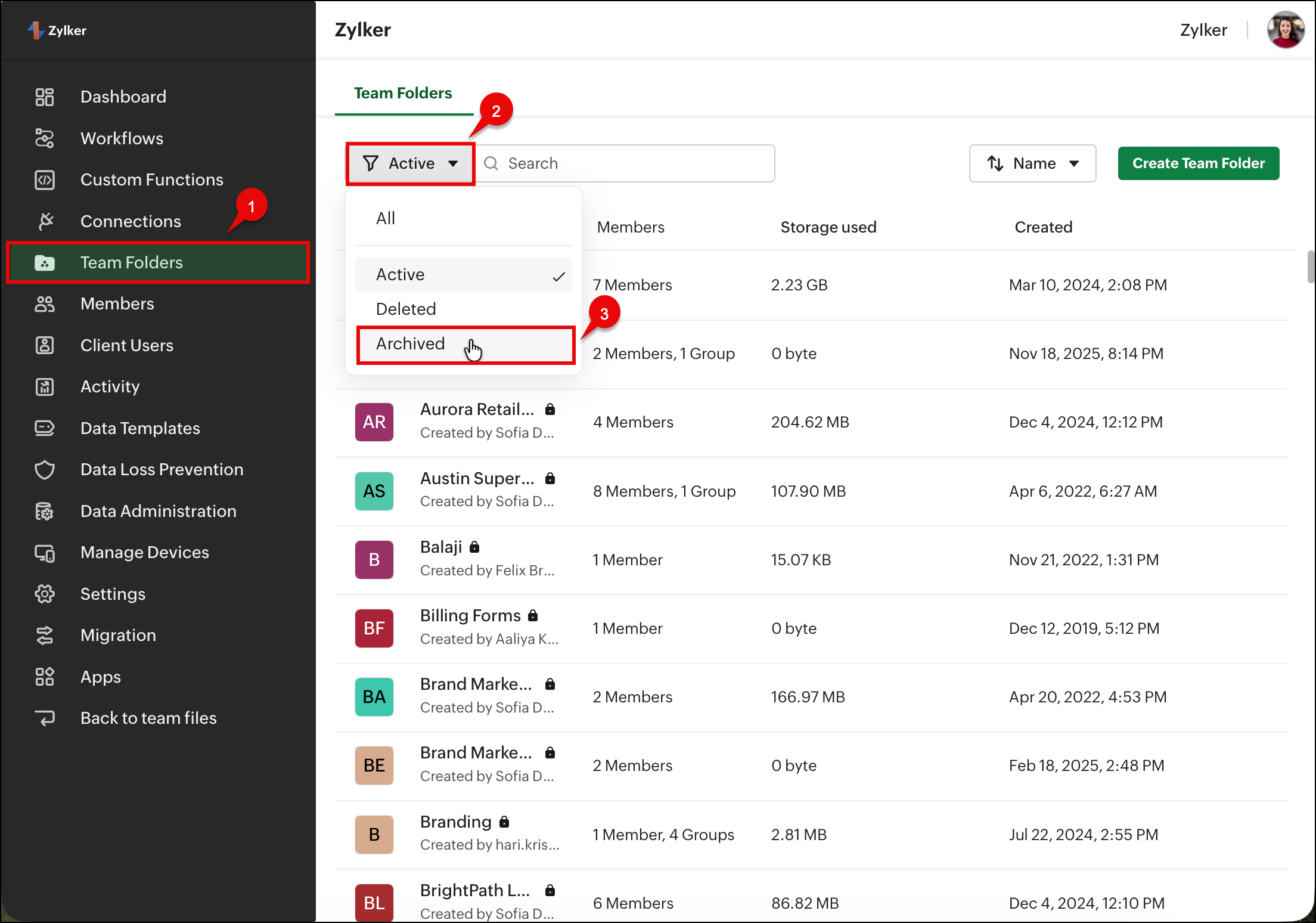The height and width of the screenshot is (923, 1316).
Task: Open the Balaji team folder row
Action: pyautogui.click(x=441, y=547)
